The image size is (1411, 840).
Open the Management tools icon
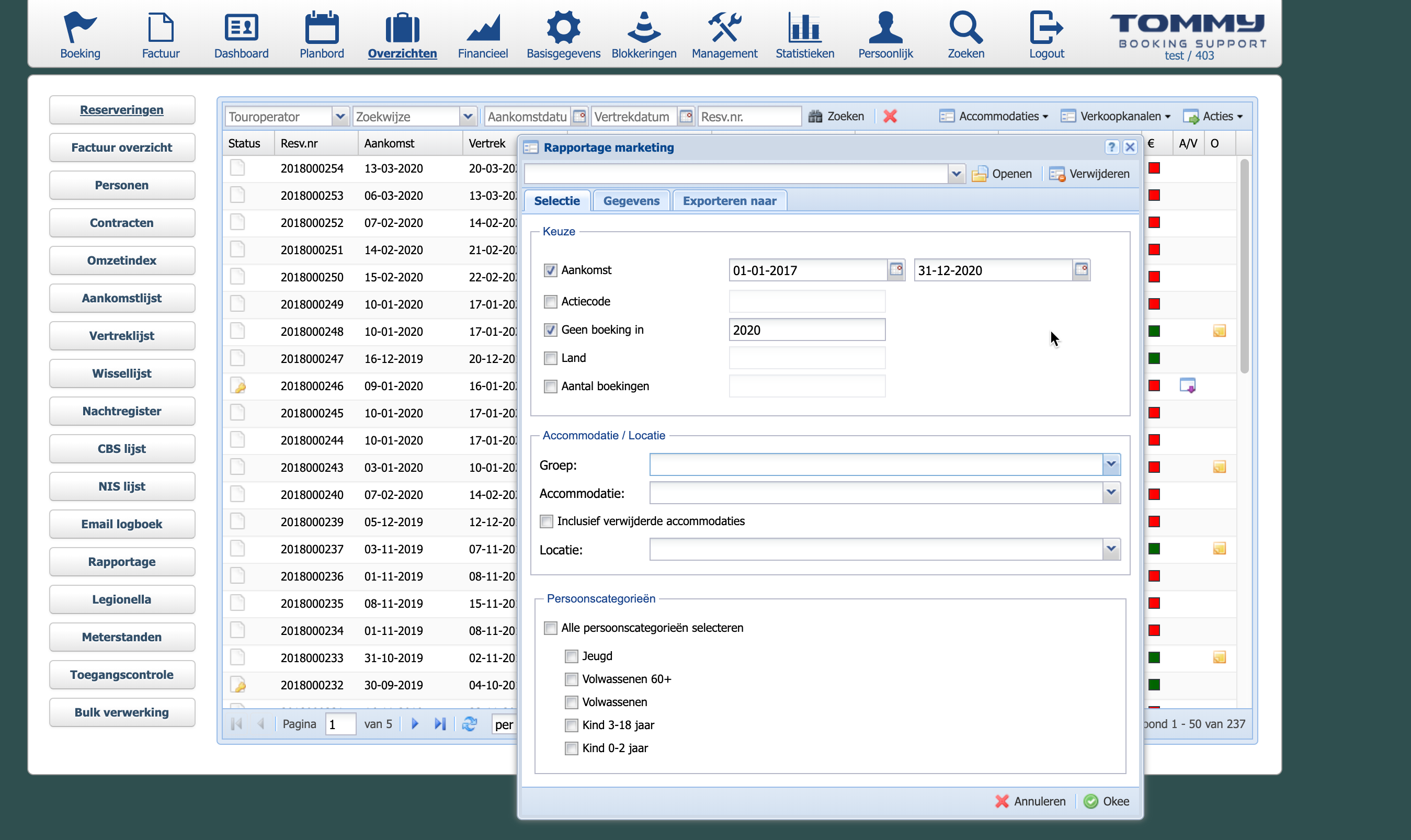[x=724, y=27]
